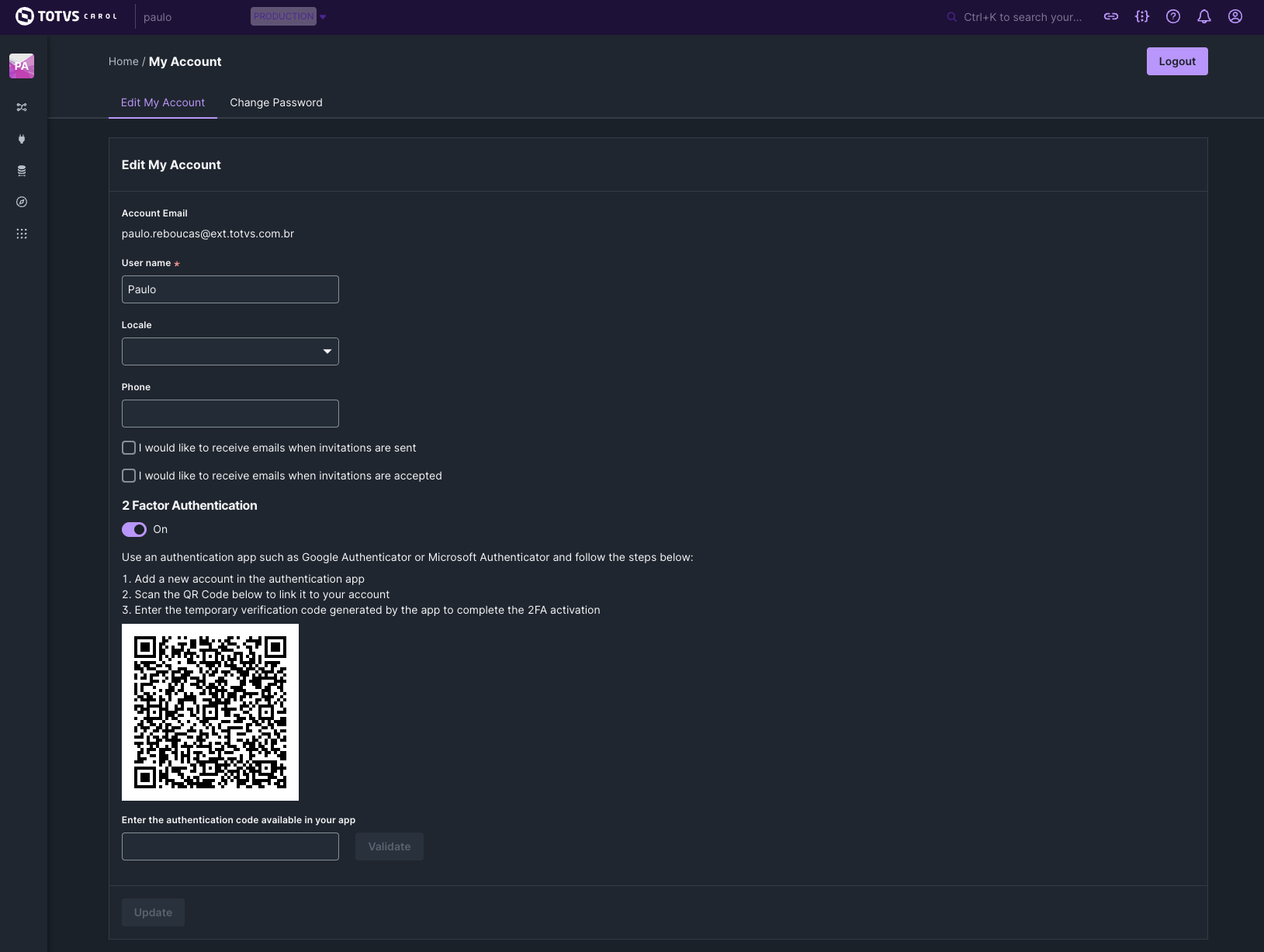Click the Phone input field

pos(230,414)
